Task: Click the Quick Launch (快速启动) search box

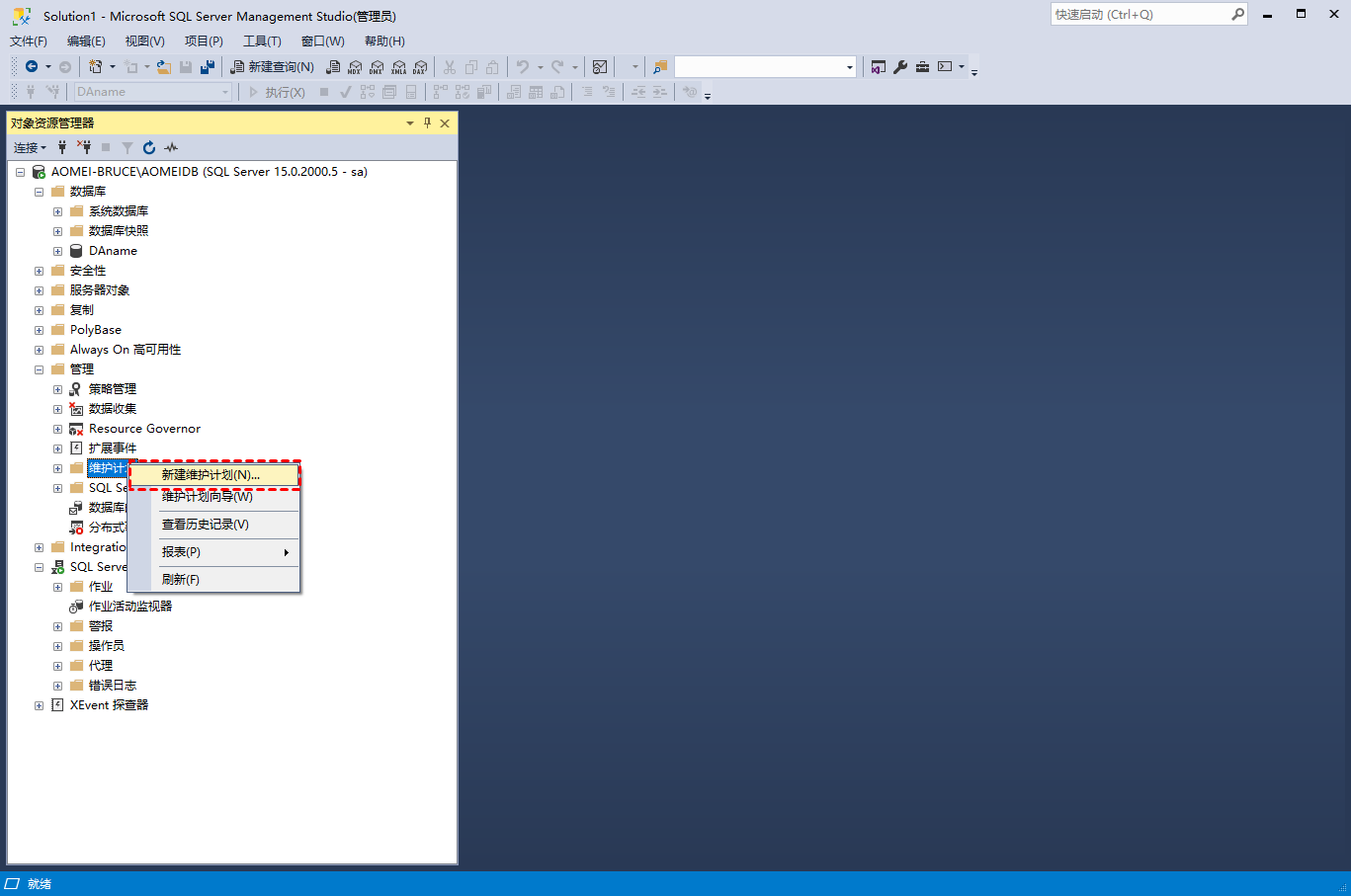Action: pyautogui.click(x=1140, y=15)
